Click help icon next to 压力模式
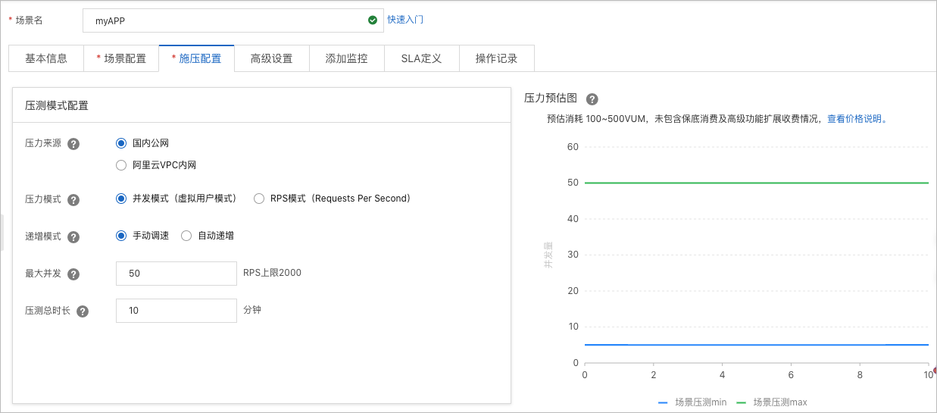Screen dimensions: 937x413 [x=74, y=200]
